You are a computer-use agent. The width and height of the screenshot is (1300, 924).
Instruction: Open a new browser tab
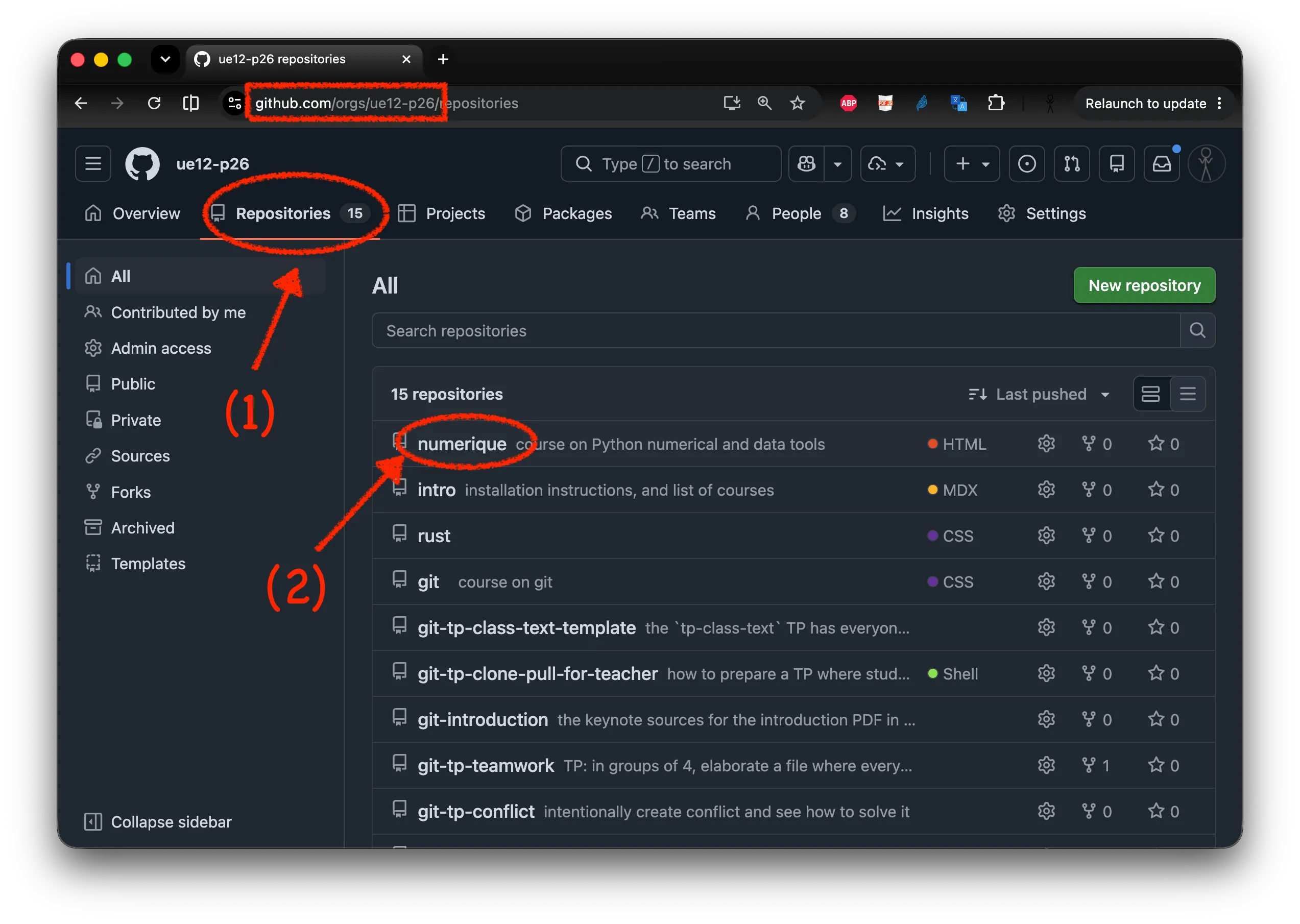443,59
